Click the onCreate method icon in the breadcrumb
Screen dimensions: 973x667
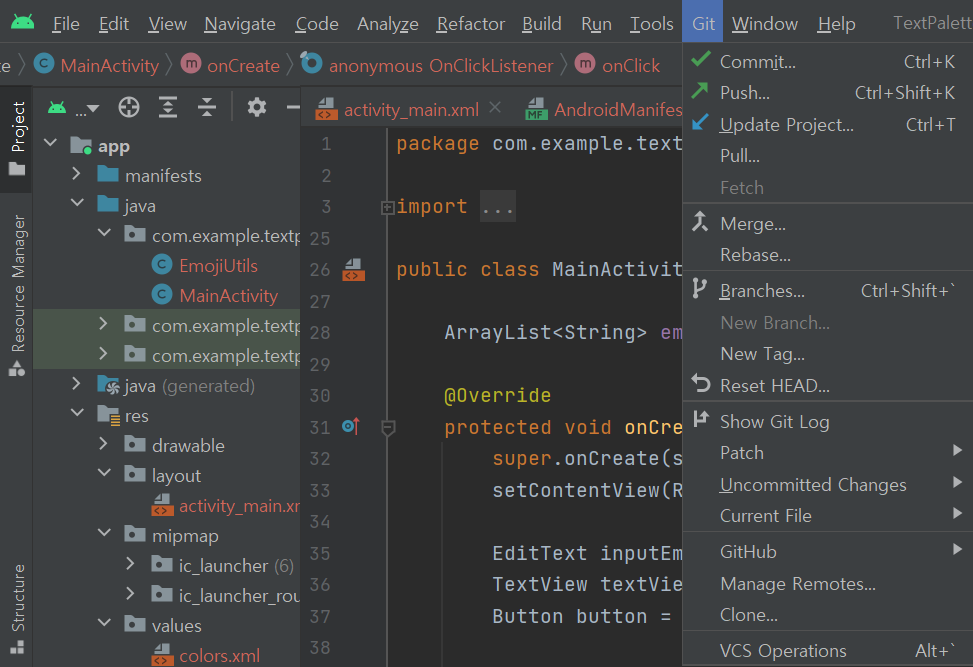click(191, 64)
